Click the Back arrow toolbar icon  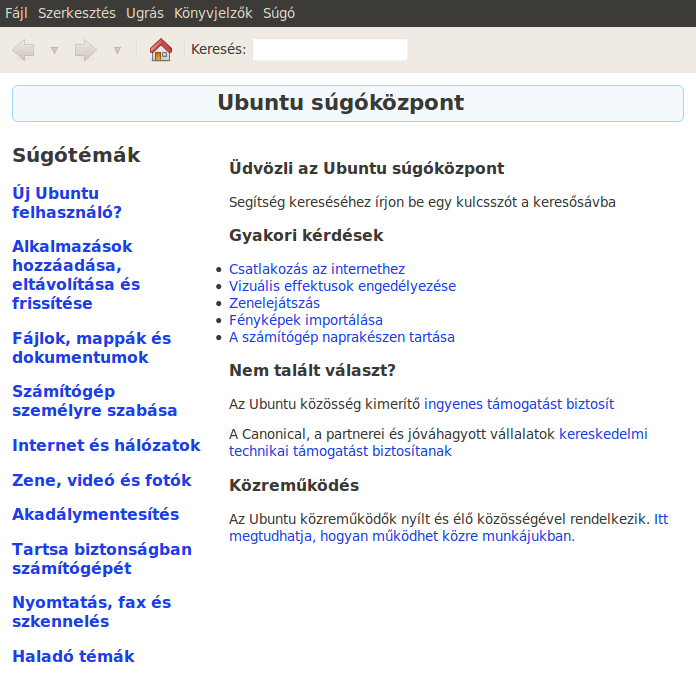(x=24, y=50)
